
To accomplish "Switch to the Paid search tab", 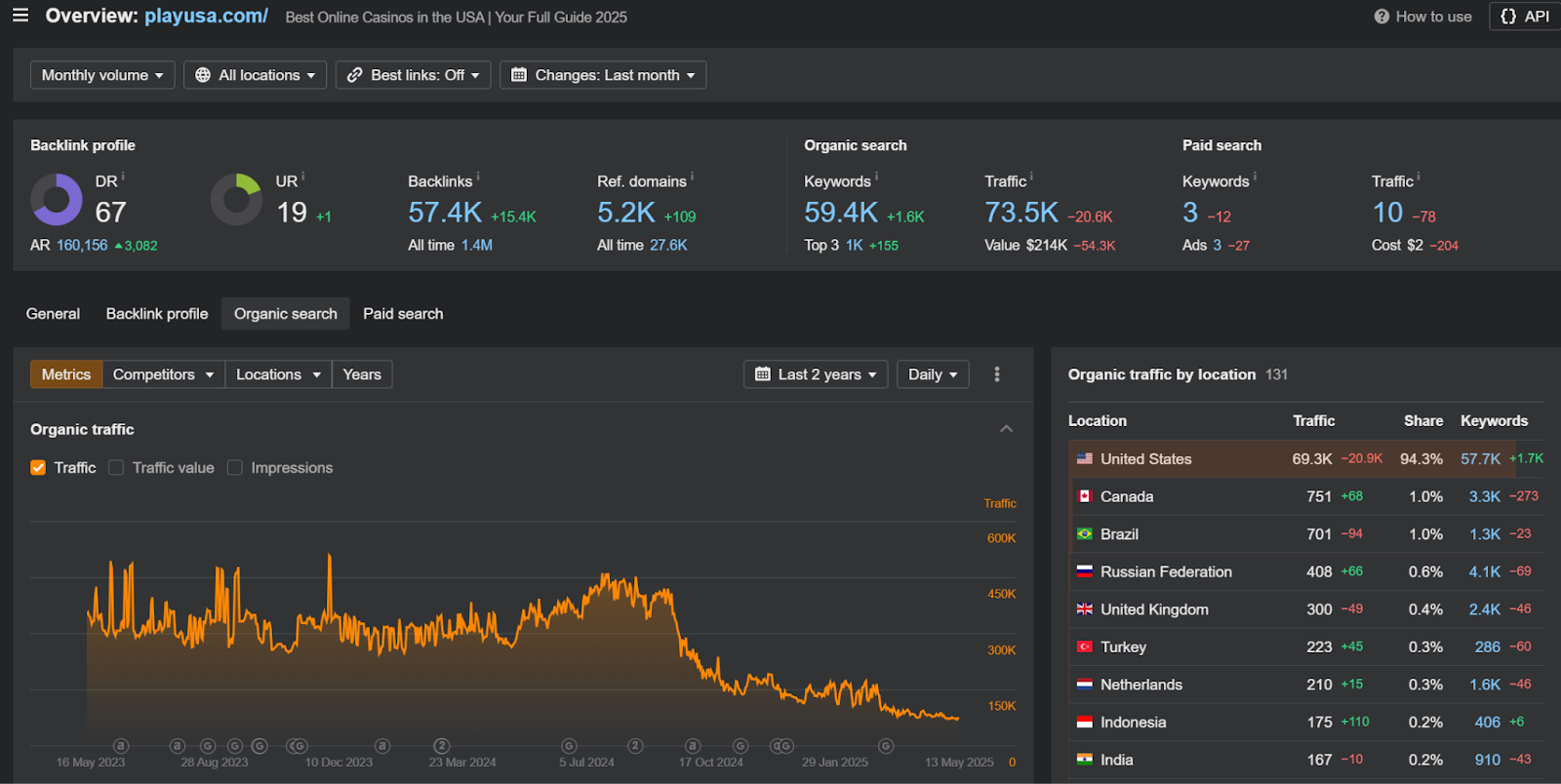I will [x=403, y=314].
